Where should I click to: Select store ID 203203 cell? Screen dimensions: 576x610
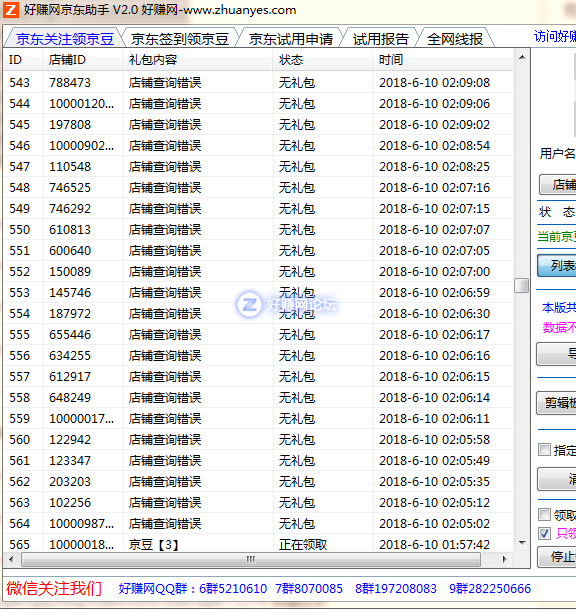[70, 482]
